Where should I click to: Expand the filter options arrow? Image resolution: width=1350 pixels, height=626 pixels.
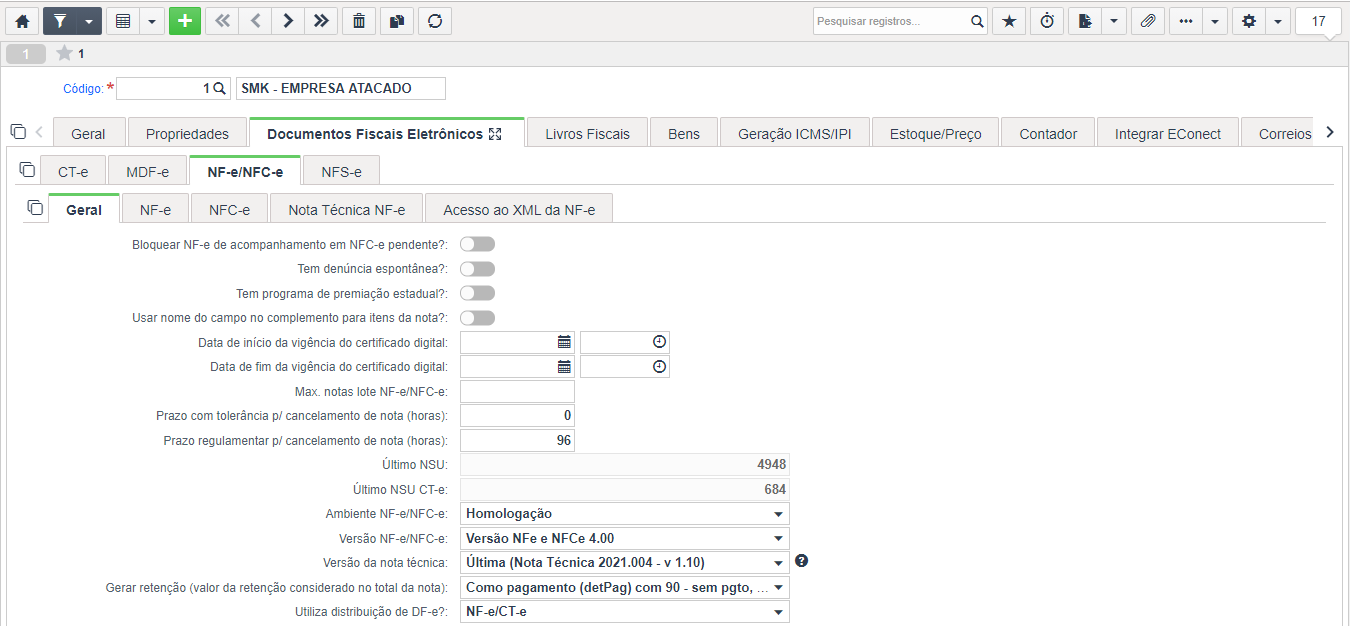pyautogui.click(x=89, y=21)
